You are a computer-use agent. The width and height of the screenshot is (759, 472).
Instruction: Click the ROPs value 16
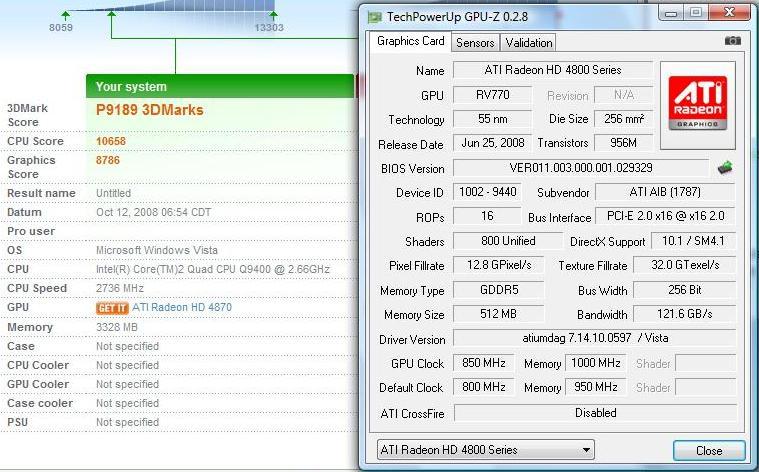pos(487,216)
